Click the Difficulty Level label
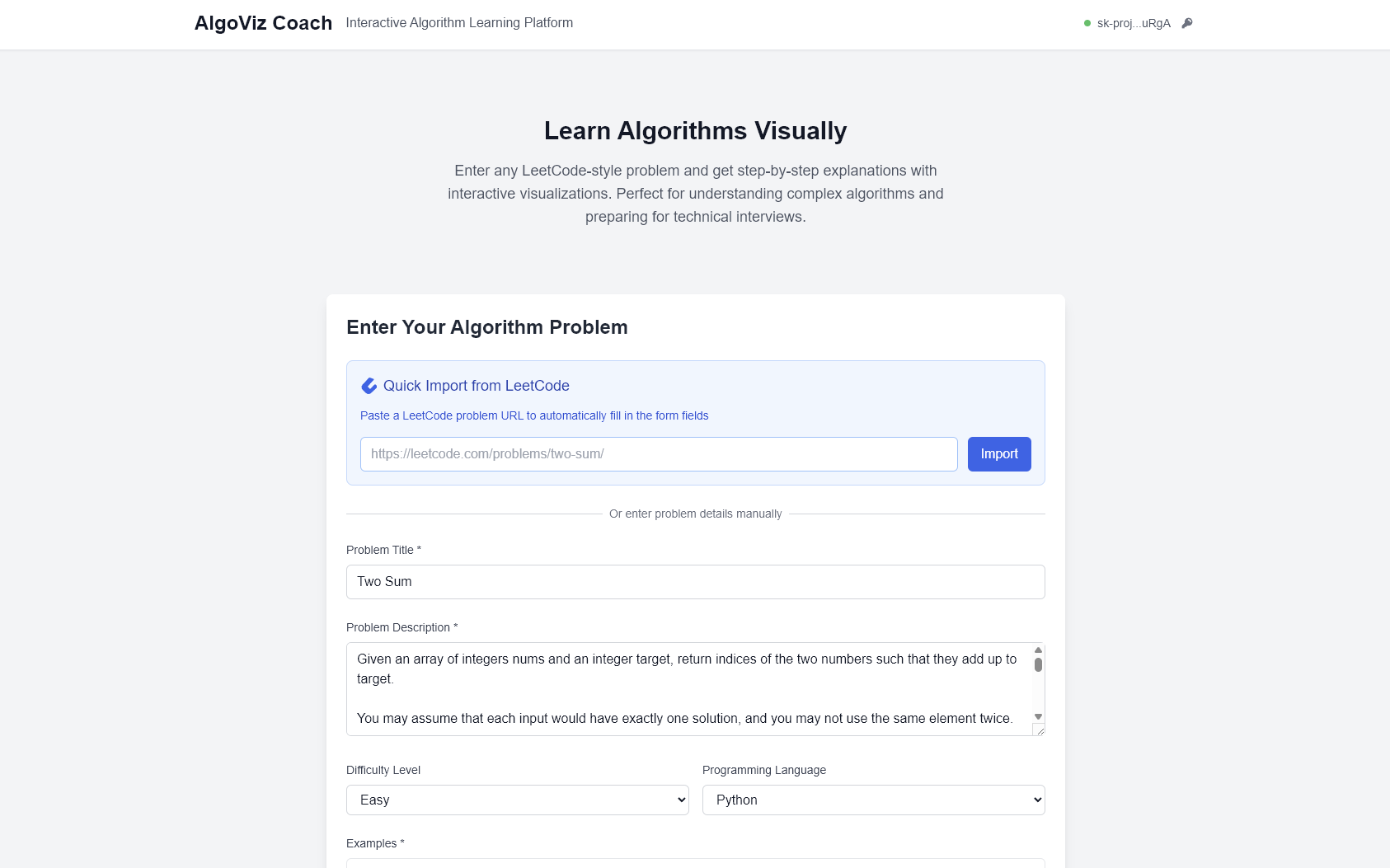Screen dimensions: 1390x868 point(383,770)
